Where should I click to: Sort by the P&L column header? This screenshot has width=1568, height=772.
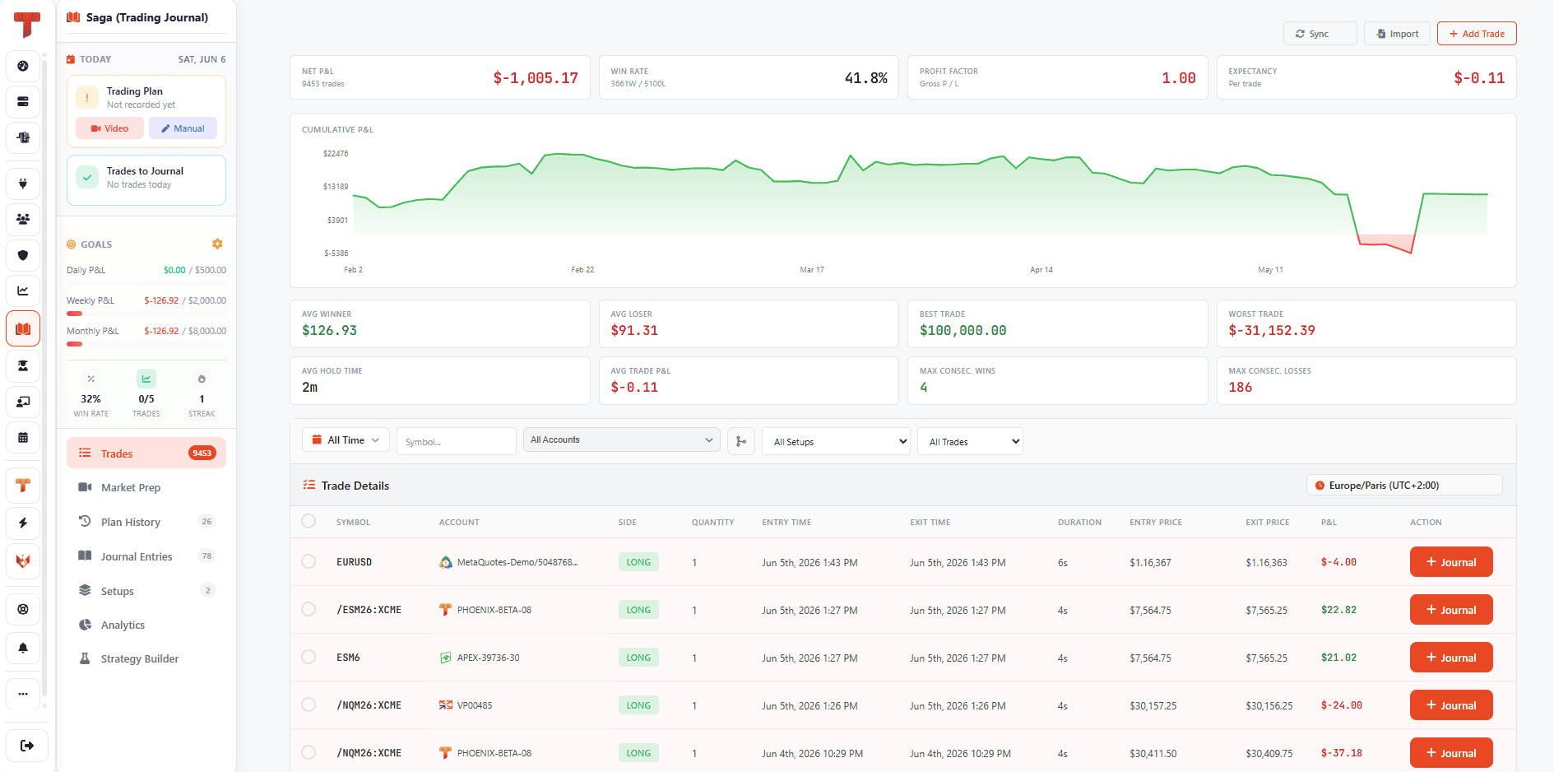tap(1329, 522)
